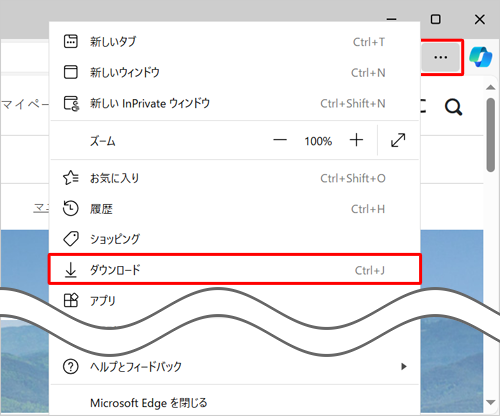The width and height of the screenshot is (500, 416).
Task: Expand ヘルプとフィードバック submenu arrow
Action: (404, 367)
